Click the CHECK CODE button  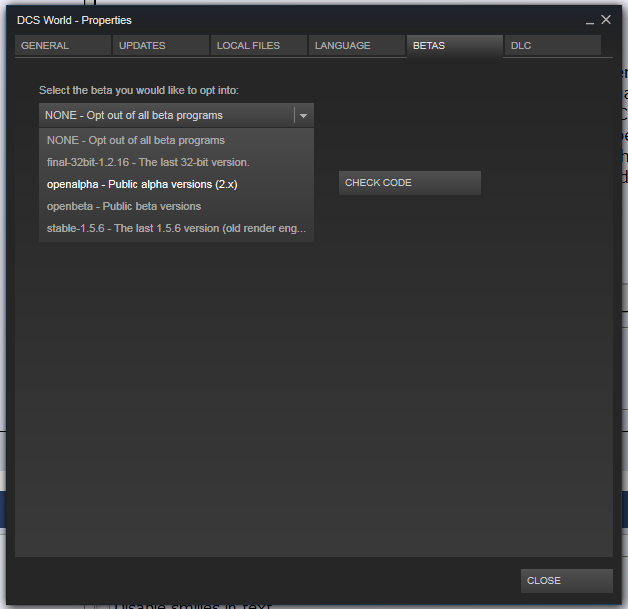pyautogui.click(x=410, y=183)
